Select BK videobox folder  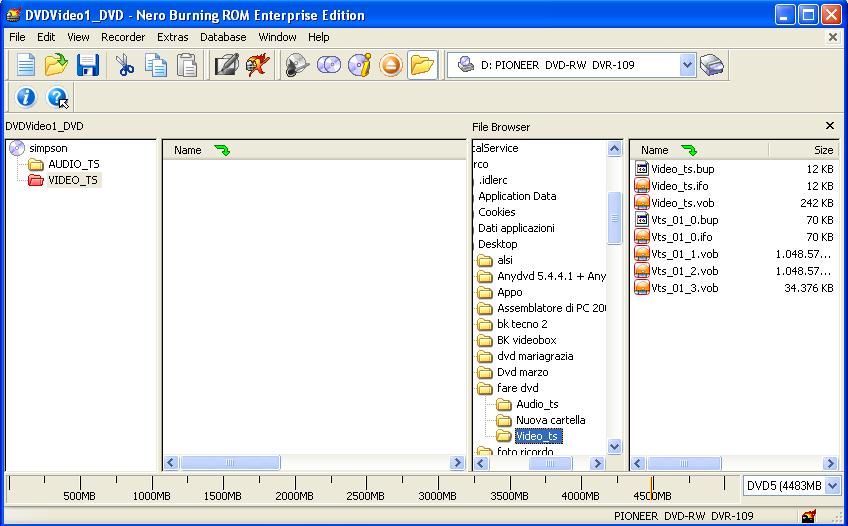[527, 340]
